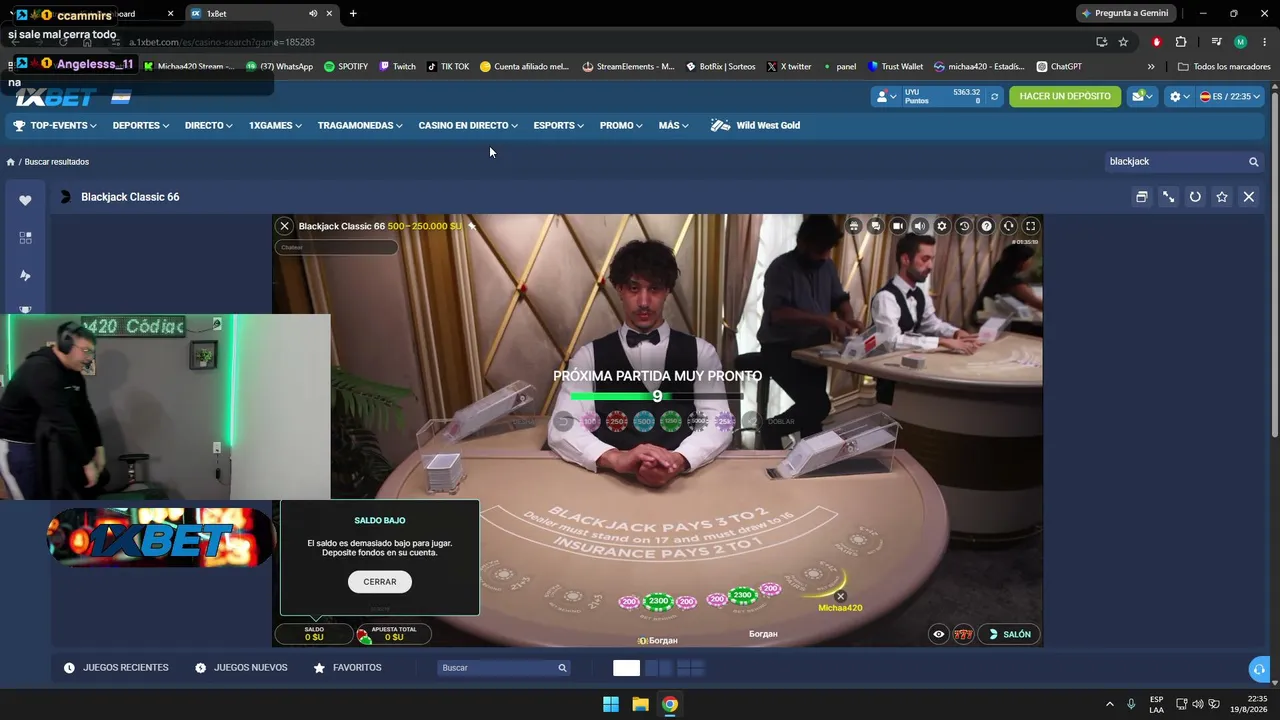Expand CASINO EN DIRECTO menu

468,126
